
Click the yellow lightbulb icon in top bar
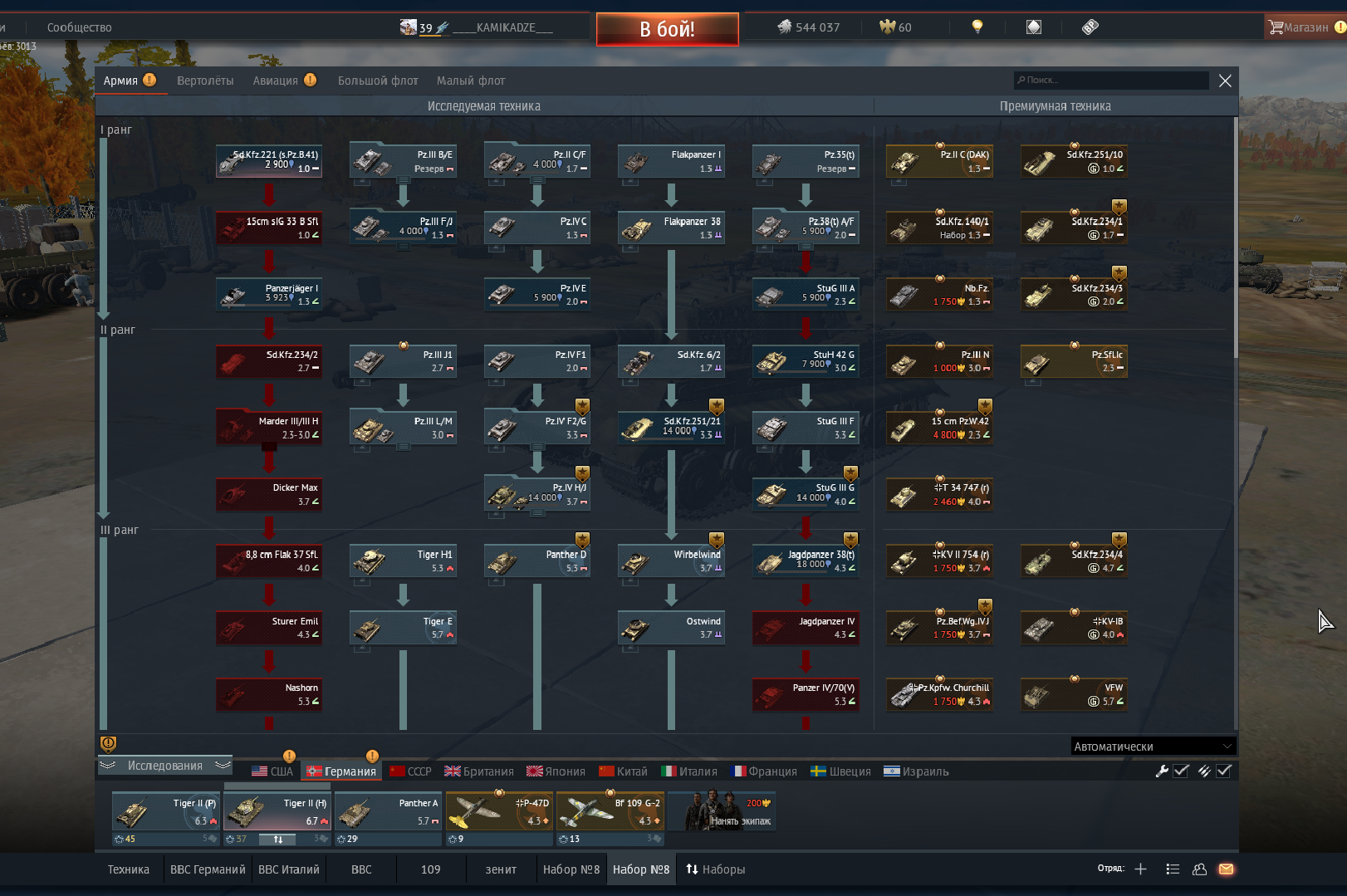coord(977,27)
